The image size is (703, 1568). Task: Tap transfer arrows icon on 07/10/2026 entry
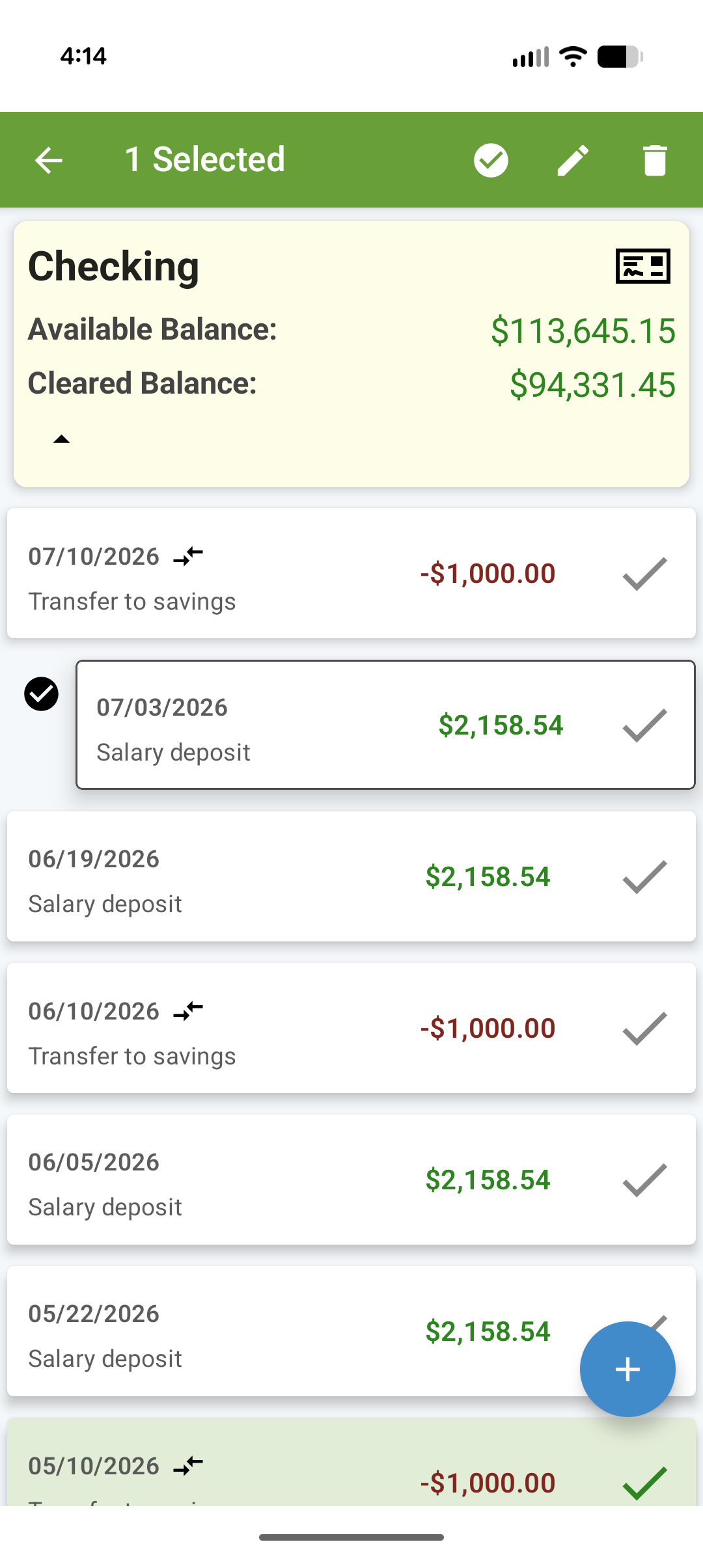188,556
